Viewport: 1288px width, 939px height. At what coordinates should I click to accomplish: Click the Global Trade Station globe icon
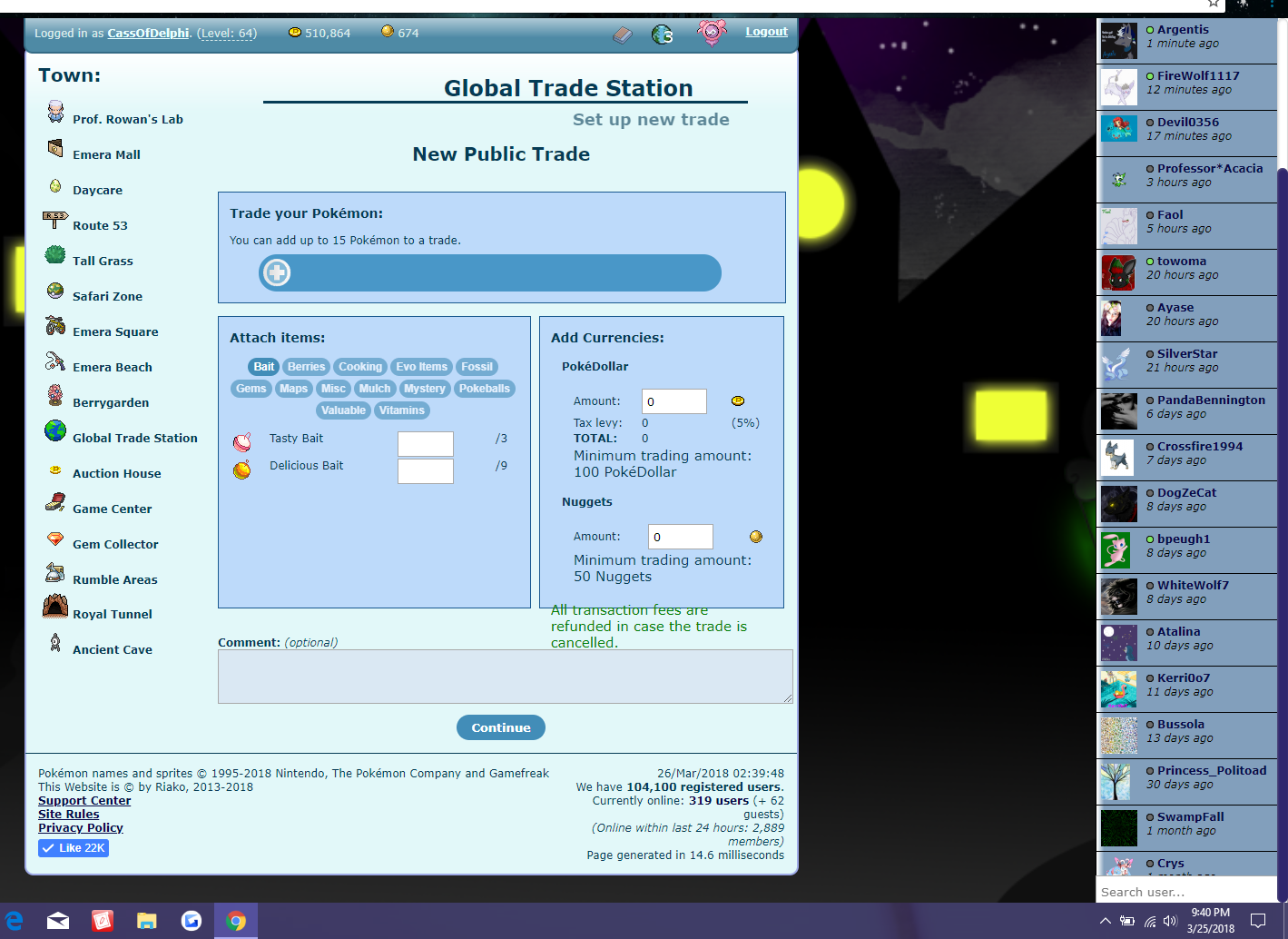[55, 430]
